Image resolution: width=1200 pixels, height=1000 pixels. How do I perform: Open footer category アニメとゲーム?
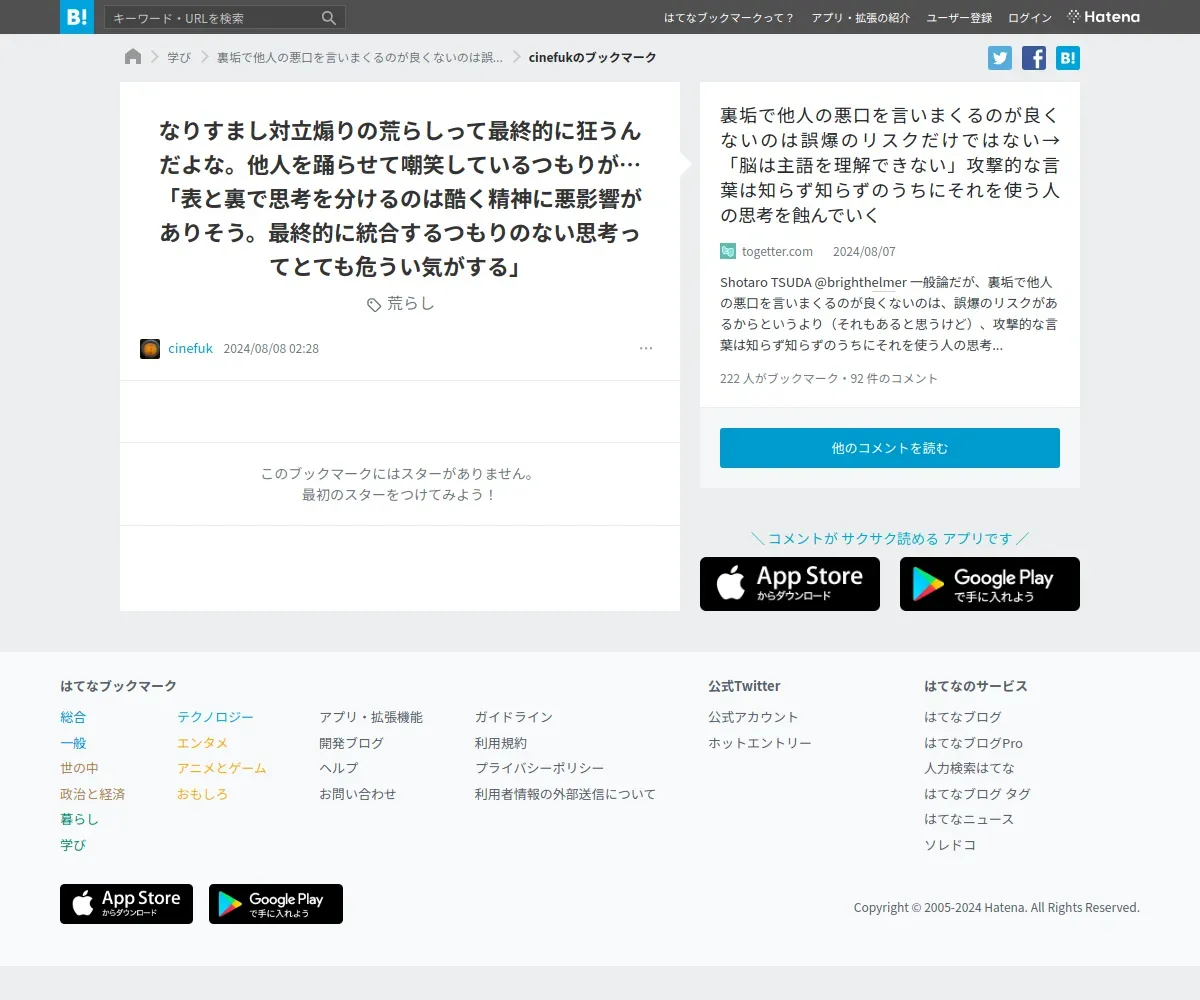pyautogui.click(x=222, y=768)
